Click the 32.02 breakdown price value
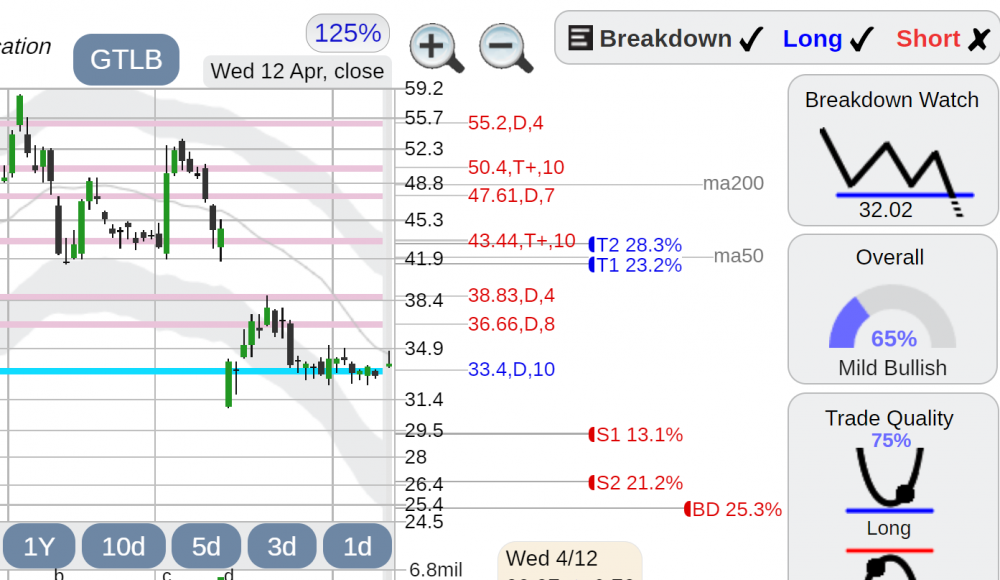This screenshot has height=580, width=1000. coord(886,210)
